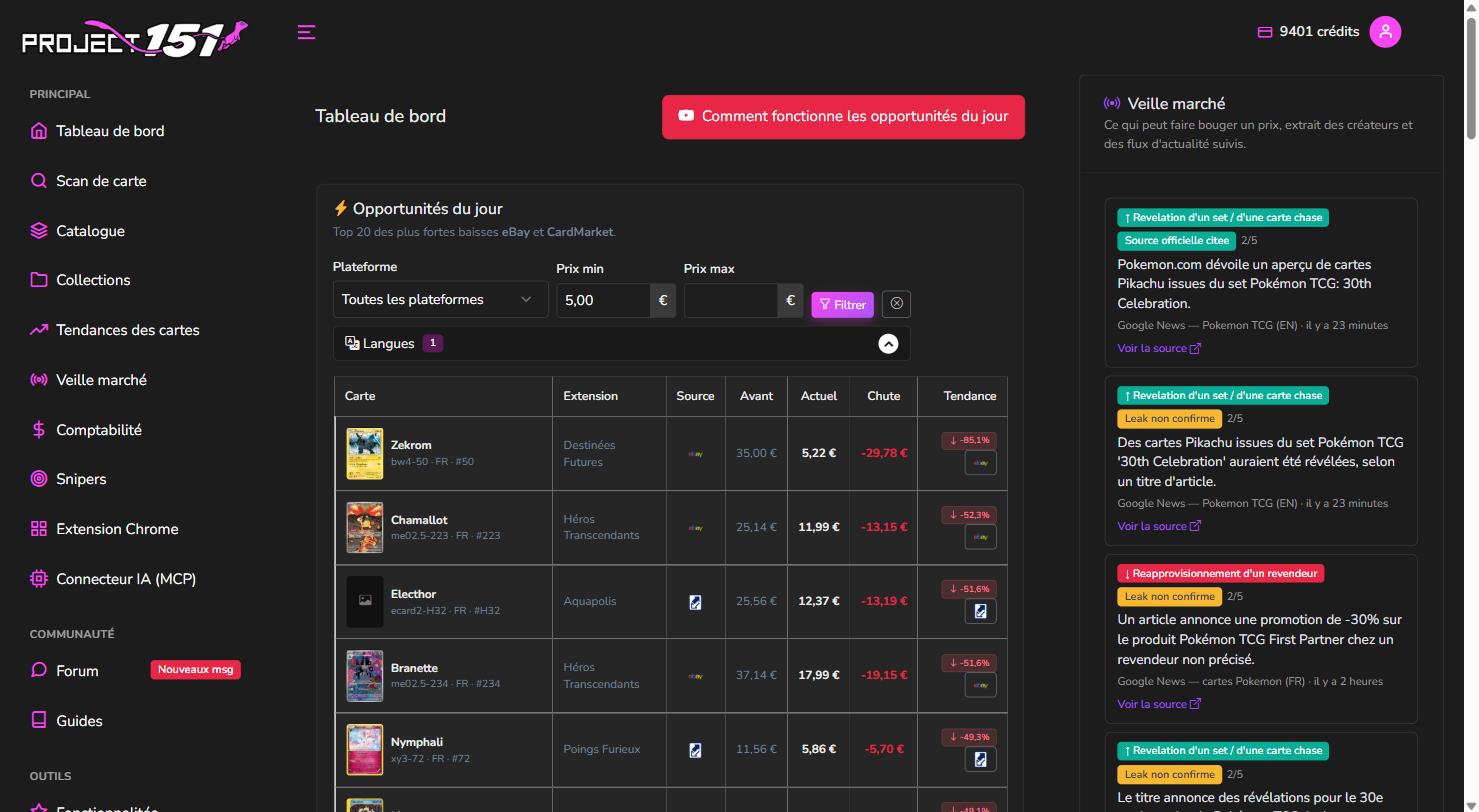
Task: Open the Guides page
Action: click(x=79, y=721)
